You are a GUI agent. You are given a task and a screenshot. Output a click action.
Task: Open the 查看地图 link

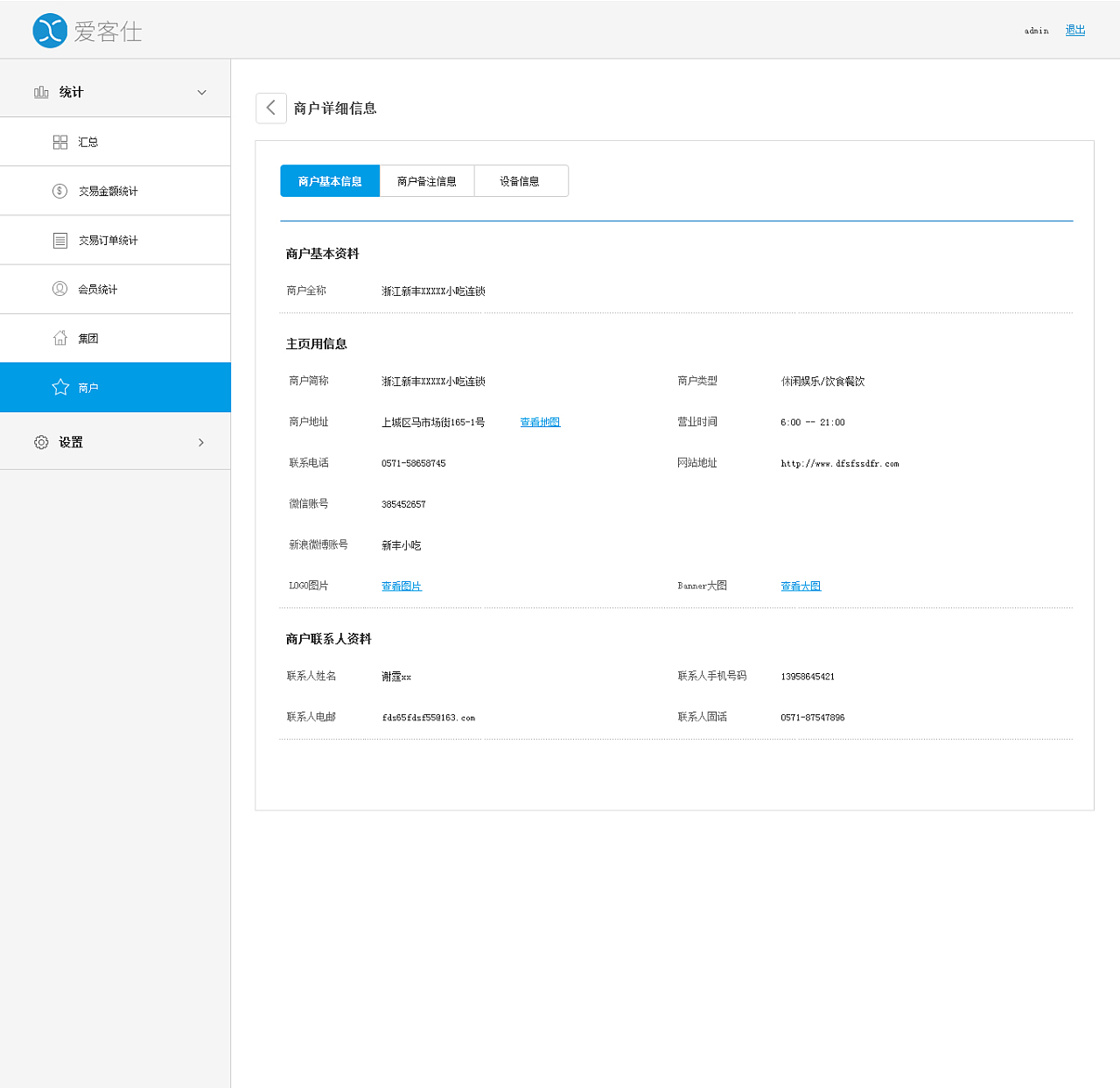click(x=540, y=422)
